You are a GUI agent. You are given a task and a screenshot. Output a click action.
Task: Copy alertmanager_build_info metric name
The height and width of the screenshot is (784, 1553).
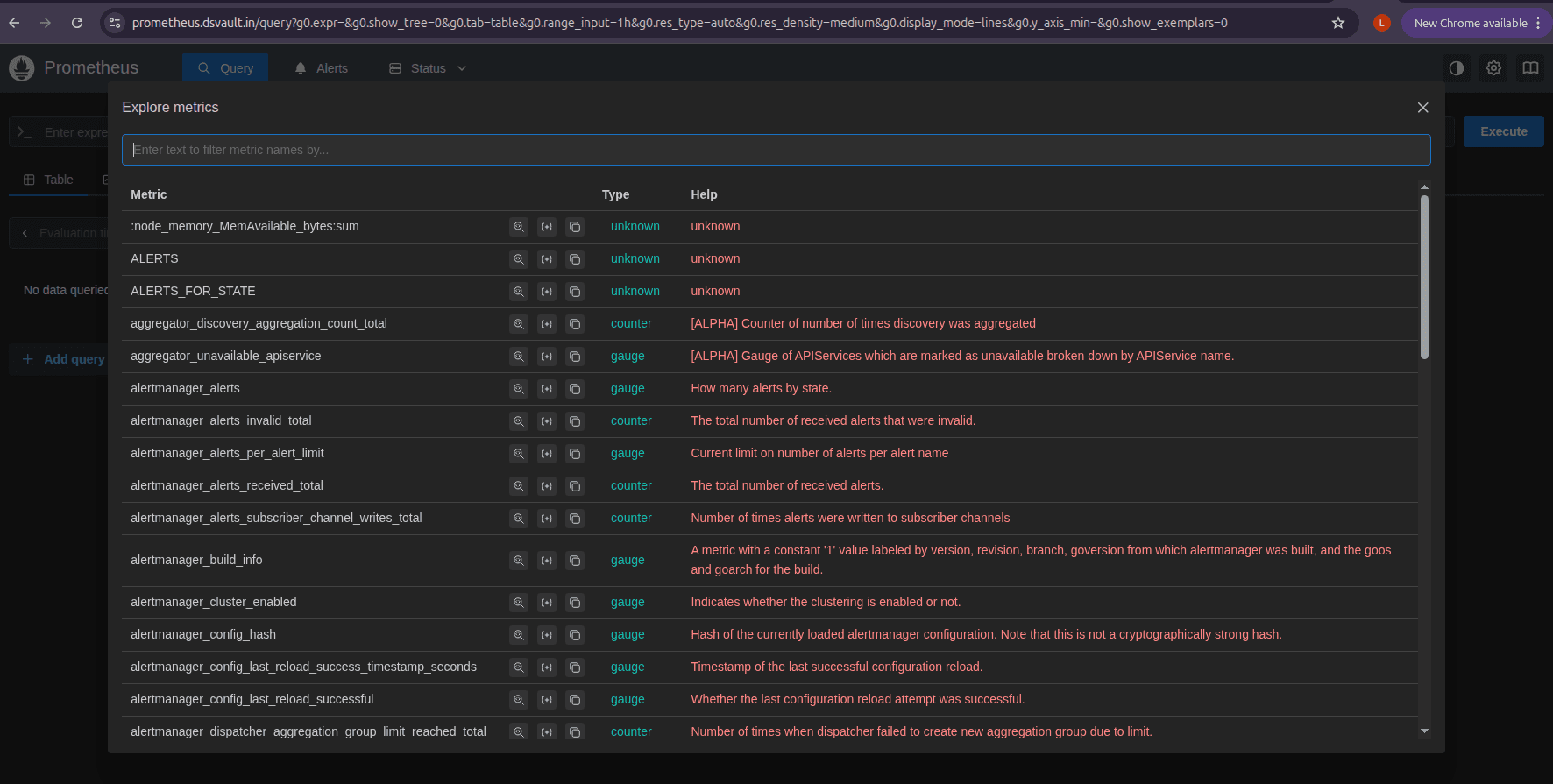click(575, 561)
